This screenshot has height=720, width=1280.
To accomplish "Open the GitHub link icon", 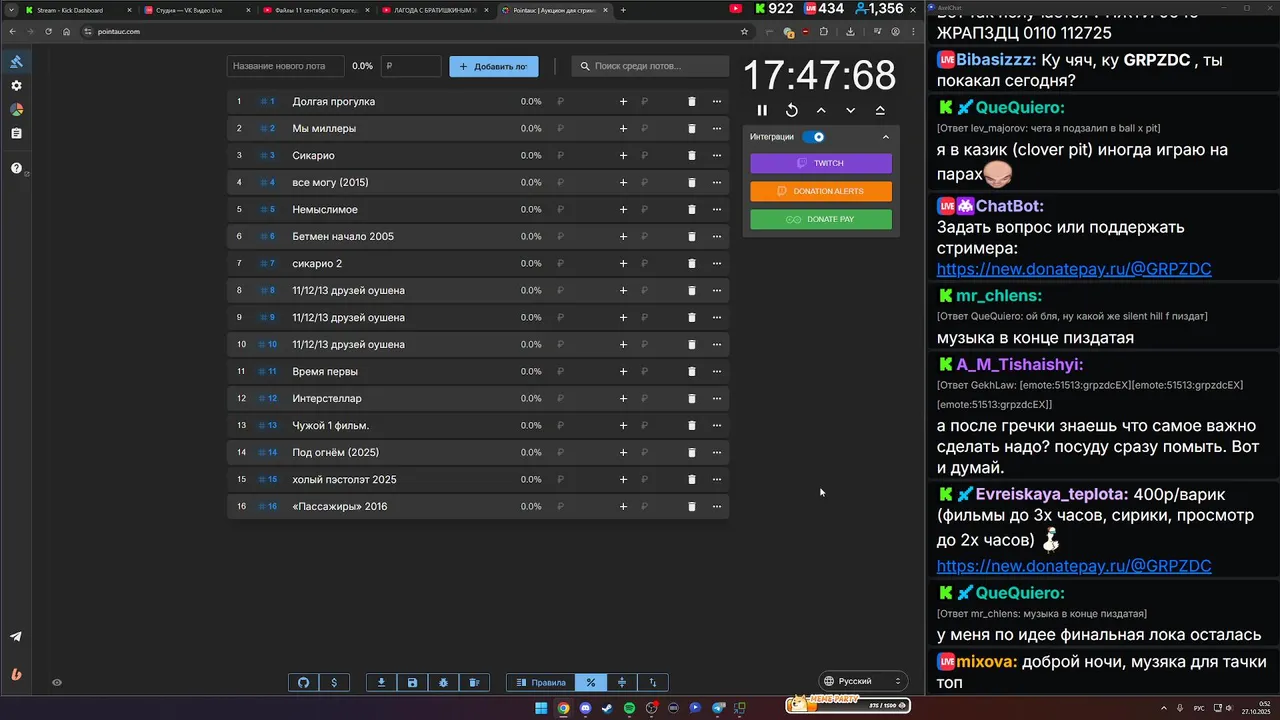I will tap(304, 682).
